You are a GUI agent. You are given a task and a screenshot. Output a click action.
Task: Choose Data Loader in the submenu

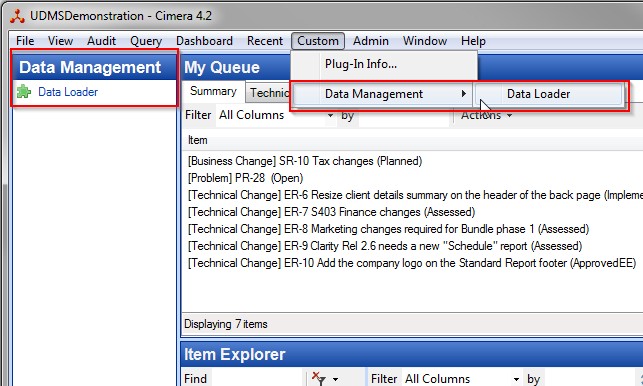coord(549,94)
